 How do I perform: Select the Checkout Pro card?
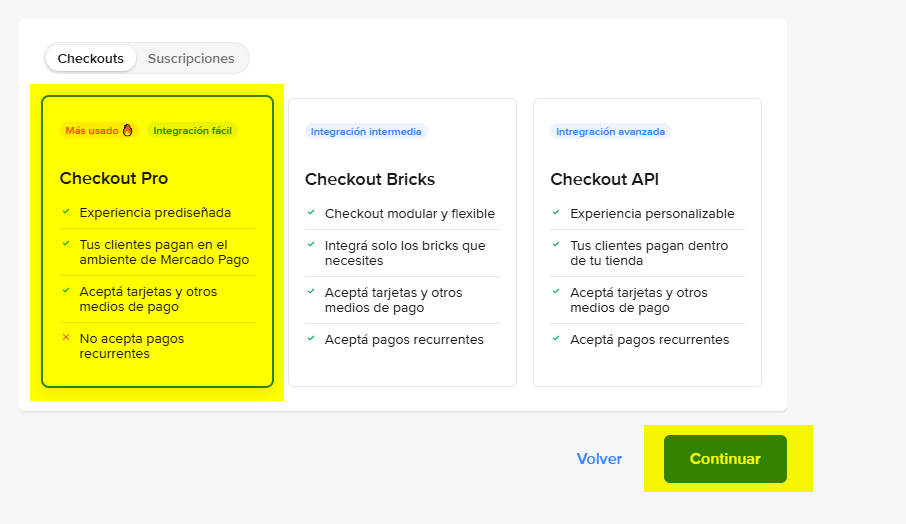point(157,242)
